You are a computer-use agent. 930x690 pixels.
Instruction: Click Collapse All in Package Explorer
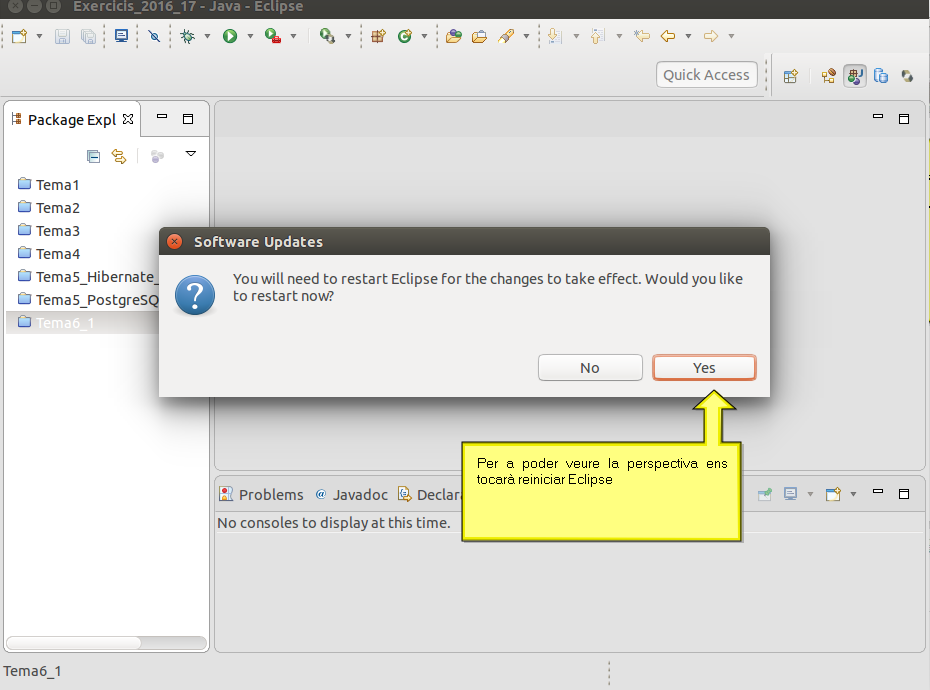pyautogui.click(x=93, y=156)
